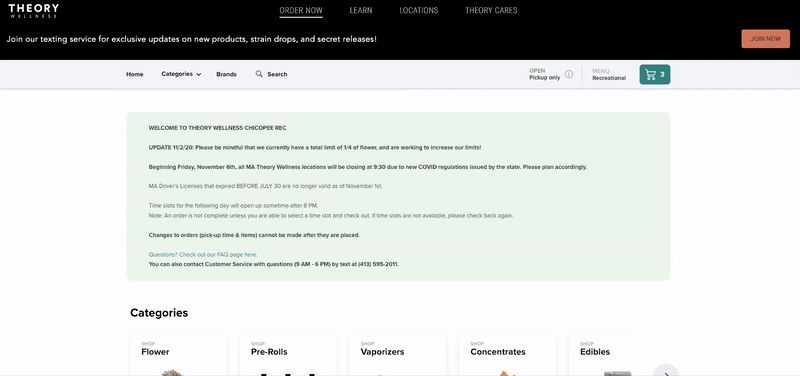Shop the Vaporizers category card

tap(398, 355)
